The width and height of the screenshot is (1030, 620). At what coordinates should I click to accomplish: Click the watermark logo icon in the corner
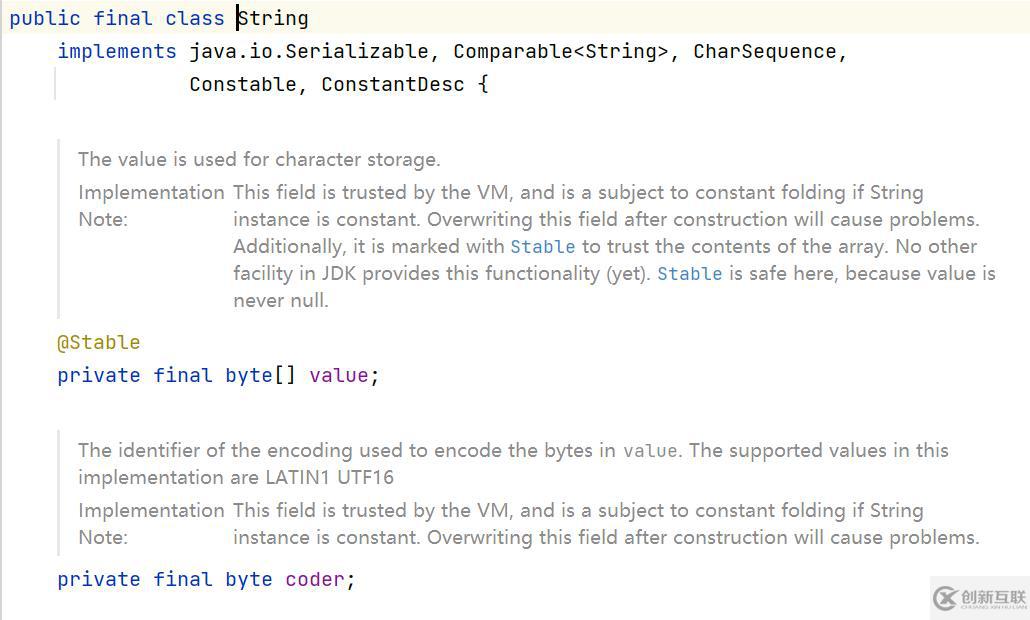click(x=945, y=598)
